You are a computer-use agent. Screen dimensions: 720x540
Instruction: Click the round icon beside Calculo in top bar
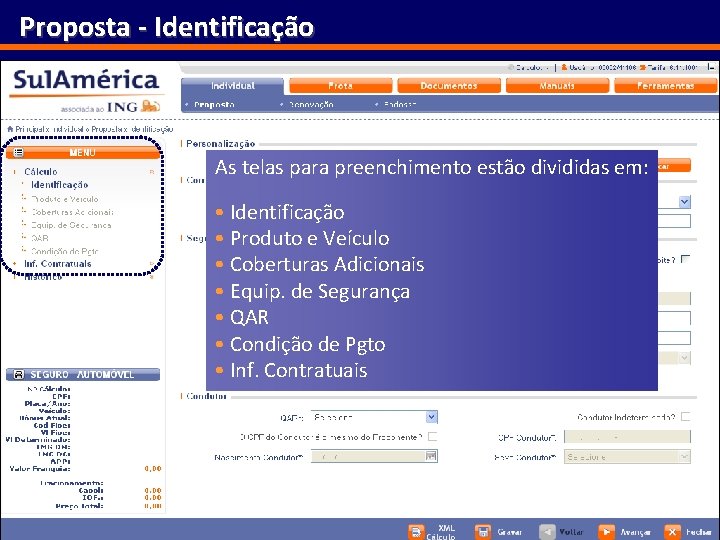[511, 68]
